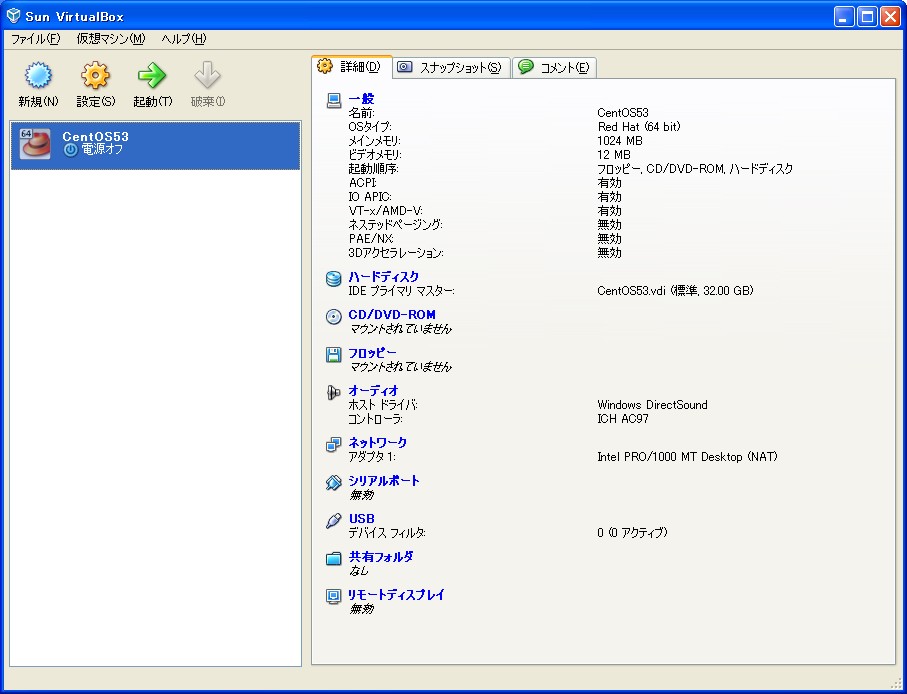This screenshot has width=907, height=694.
Task: Click the ハードディスク hard disk icon
Action: [334, 279]
